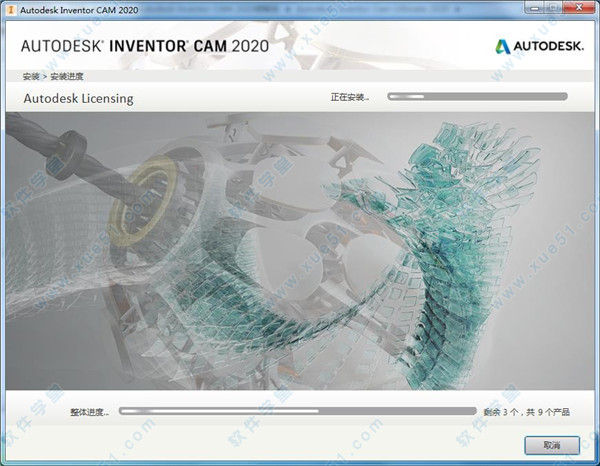Click the splash artwork image
This screenshot has width=600, height=466.
point(300,251)
